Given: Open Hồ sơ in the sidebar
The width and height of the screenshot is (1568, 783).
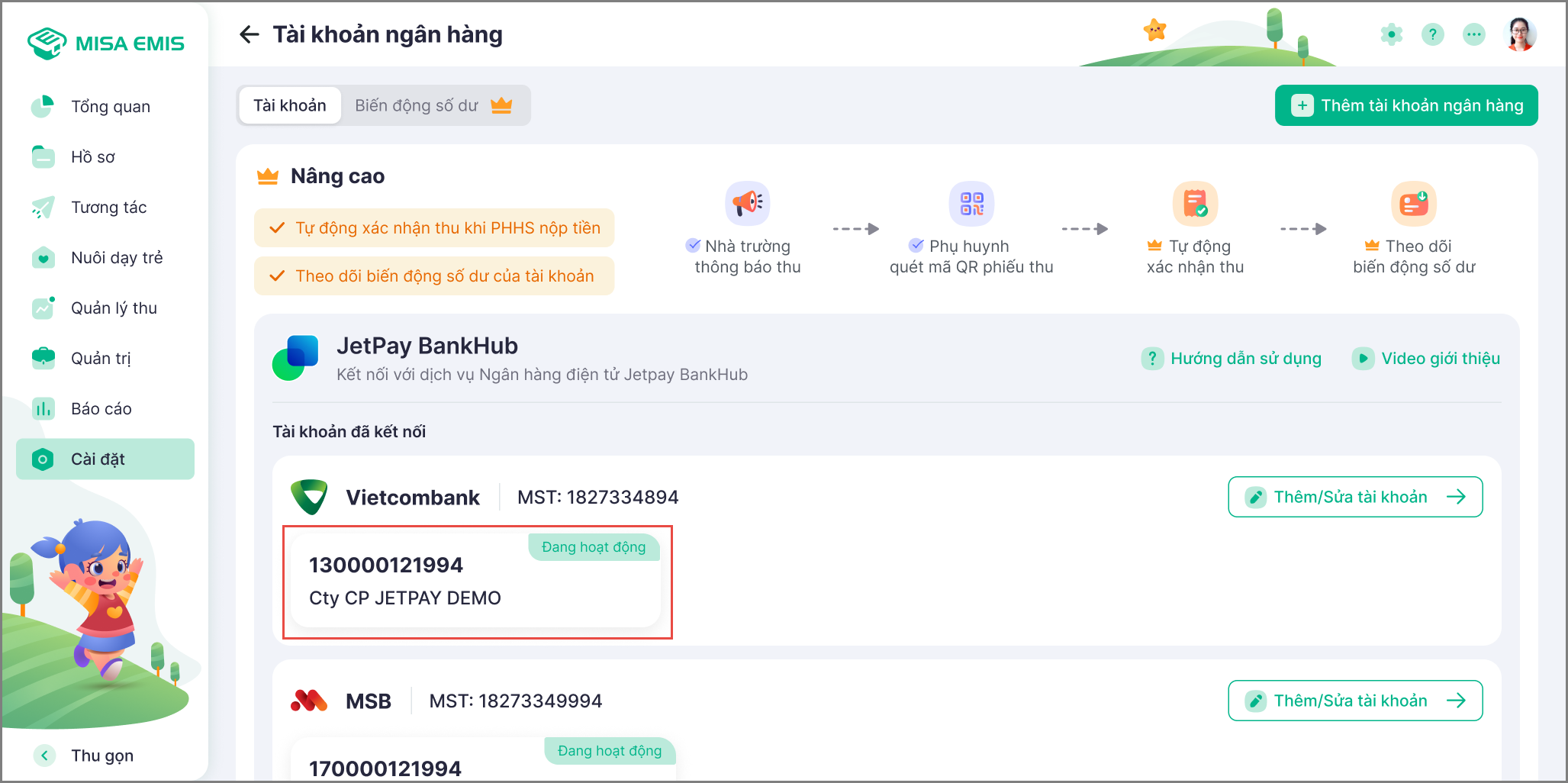Looking at the screenshot, I should (105, 156).
